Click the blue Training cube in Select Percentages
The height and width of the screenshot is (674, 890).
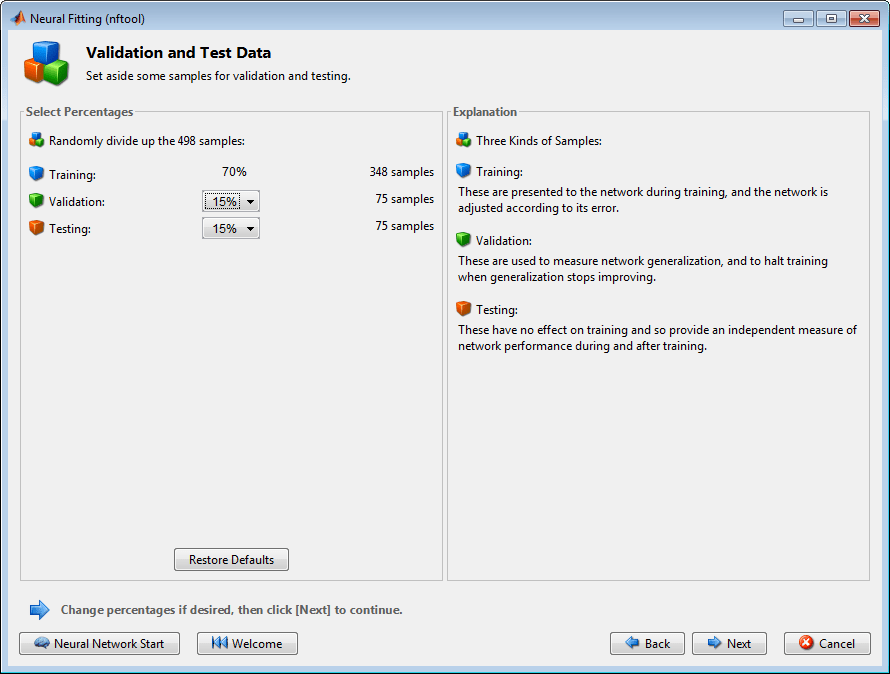(x=37, y=174)
